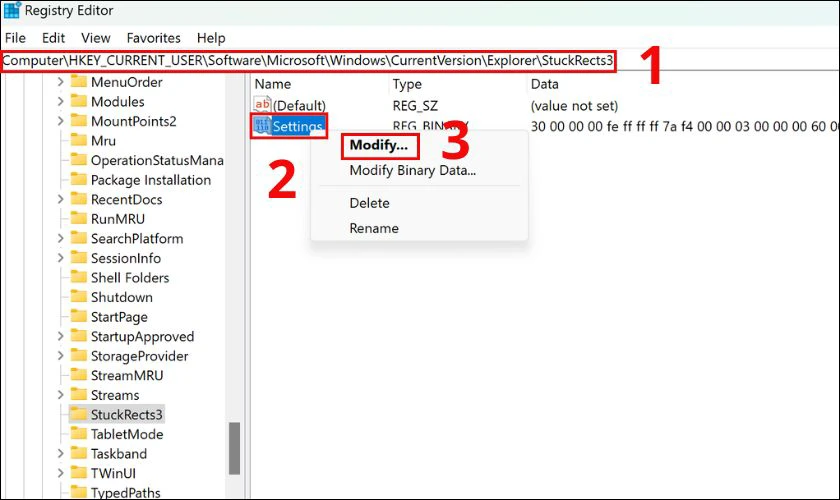Image resolution: width=840 pixels, height=500 pixels.
Task: Open the Help menu
Action: [211, 38]
